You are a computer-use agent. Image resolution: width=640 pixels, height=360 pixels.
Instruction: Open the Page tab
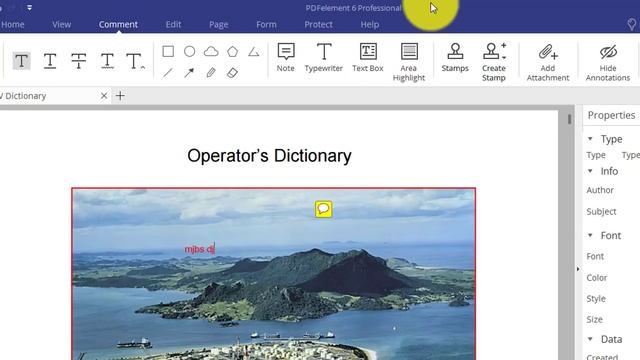[x=219, y=24]
